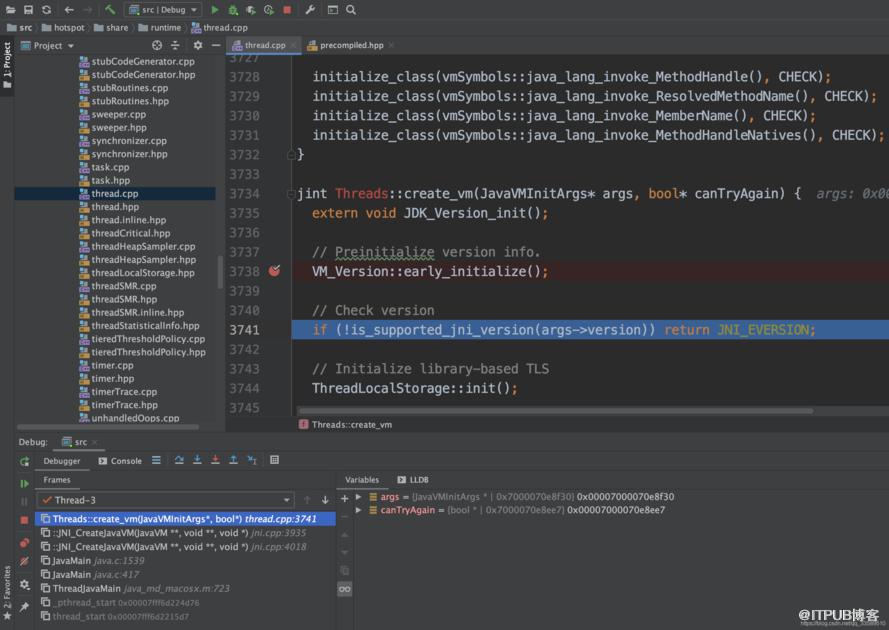Locate current file in Project tree
This screenshot has height=630, width=889.
(157, 45)
